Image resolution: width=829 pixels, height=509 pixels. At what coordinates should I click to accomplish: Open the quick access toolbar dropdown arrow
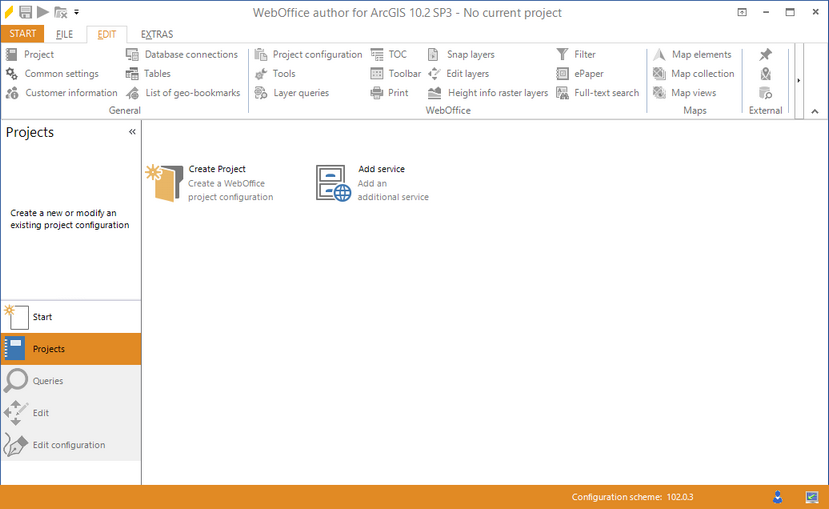tap(77, 12)
